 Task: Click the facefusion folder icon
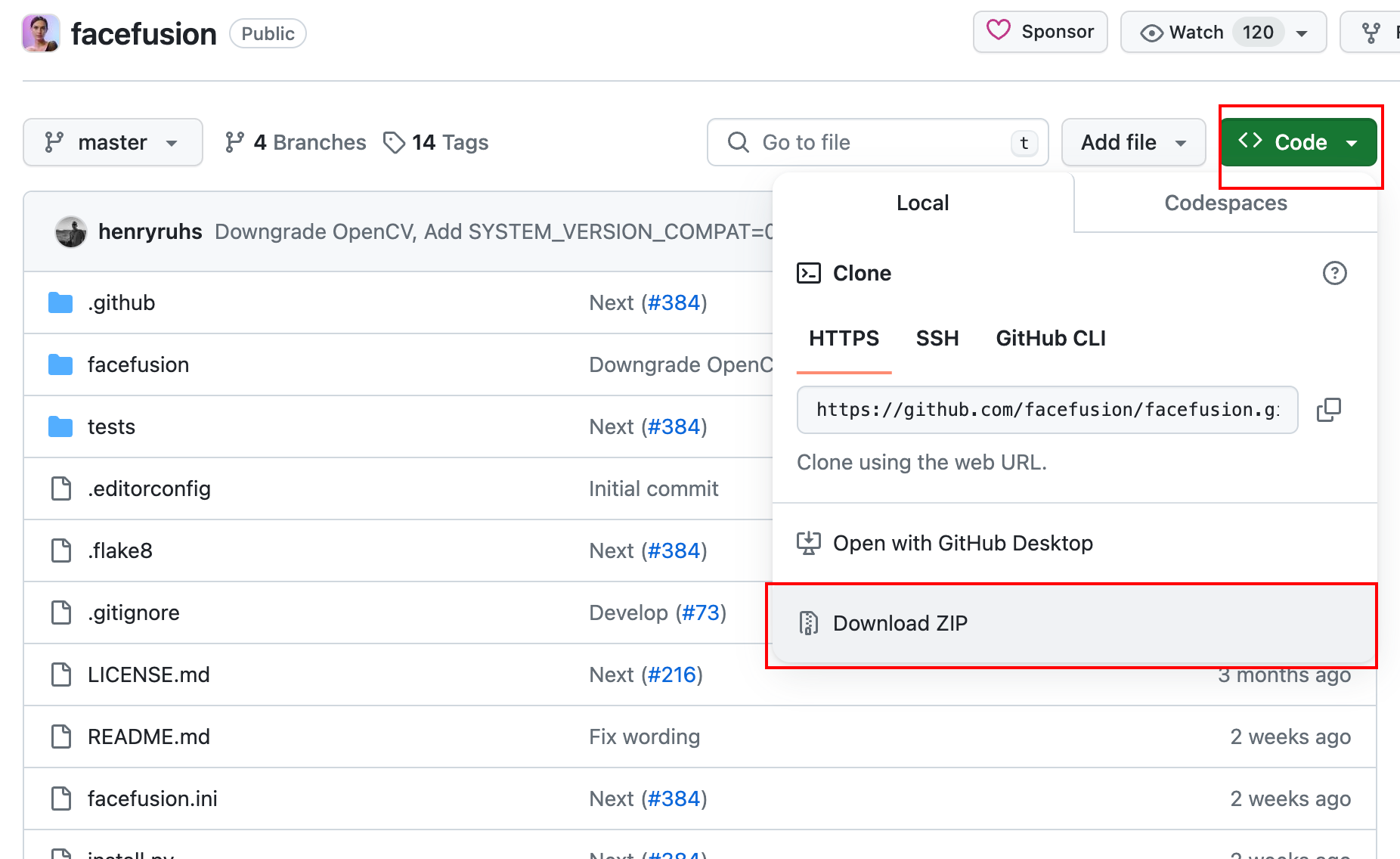click(x=60, y=364)
